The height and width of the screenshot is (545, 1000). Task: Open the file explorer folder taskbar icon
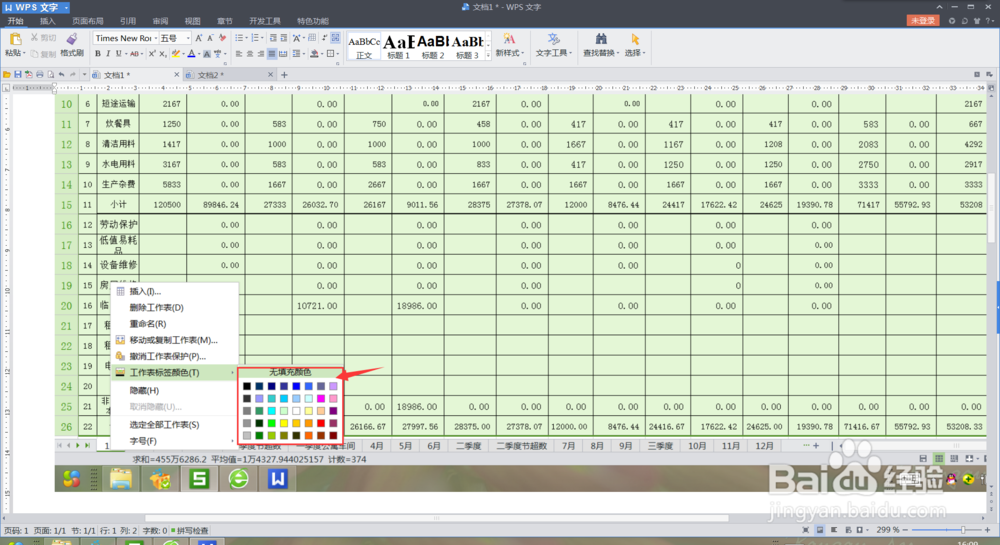click(121, 478)
